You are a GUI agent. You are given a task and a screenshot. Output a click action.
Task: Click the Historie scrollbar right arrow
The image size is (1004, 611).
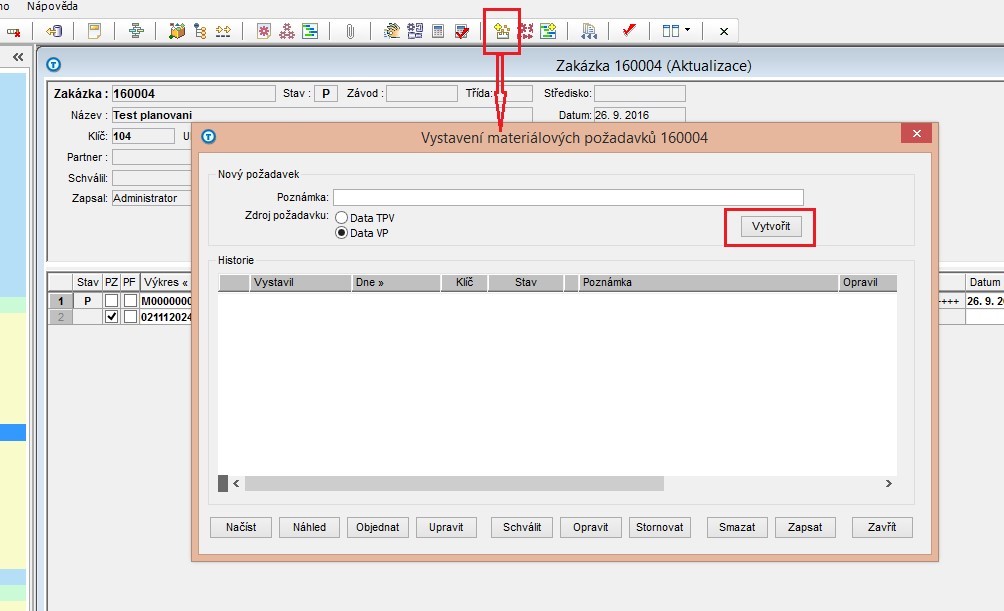tap(889, 484)
